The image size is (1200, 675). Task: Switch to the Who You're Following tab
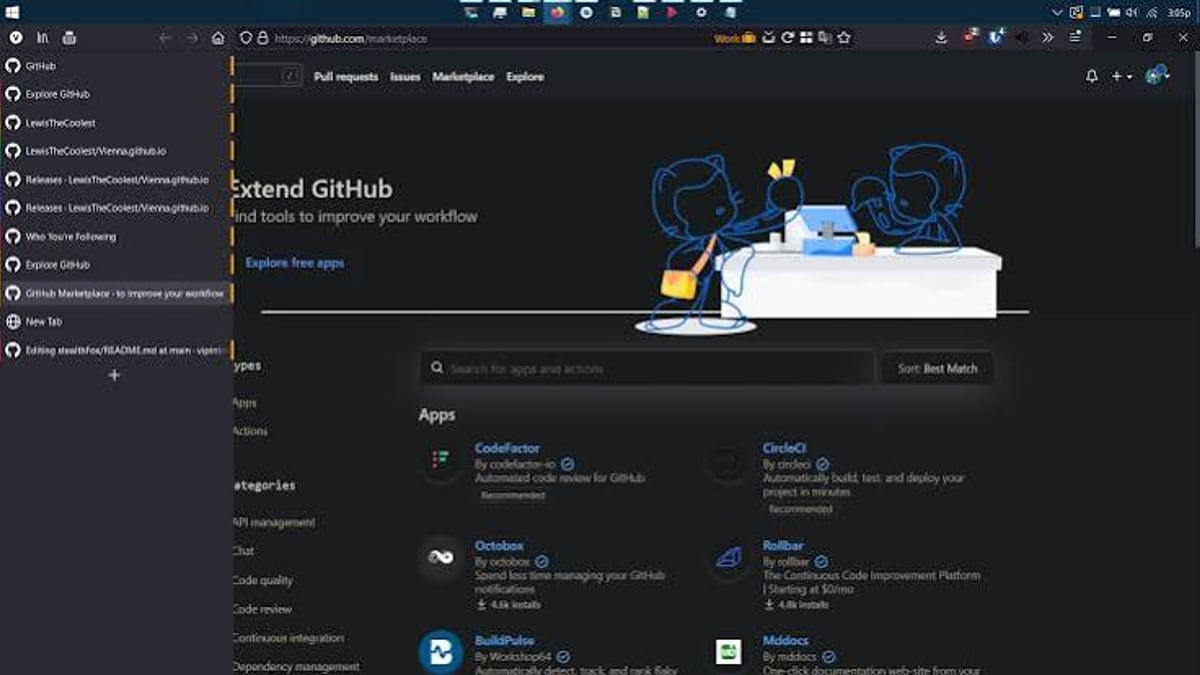[x=117, y=237]
